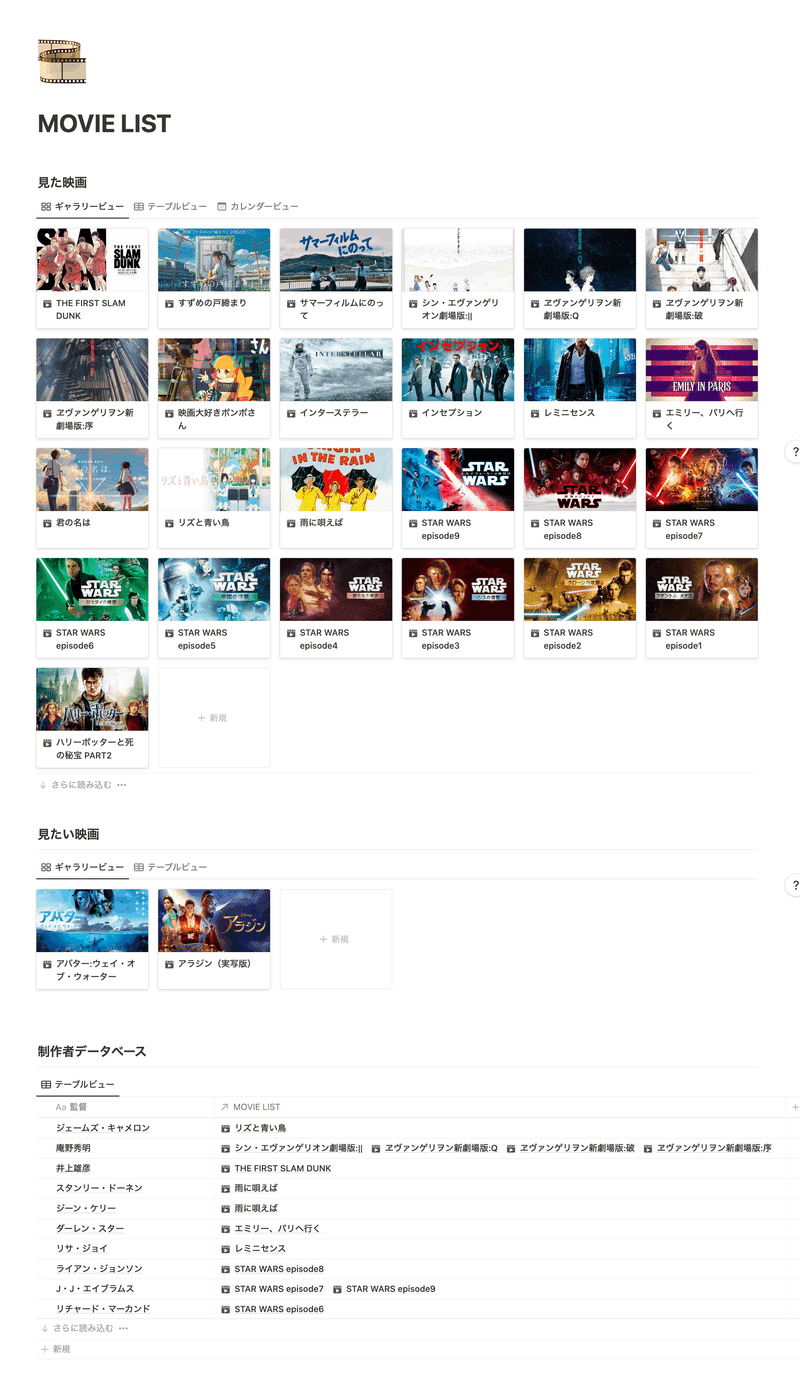Open THE FIRST SLAM DUNK poster thumbnail
This screenshot has width=800, height=1389.
pyautogui.click(x=92, y=259)
